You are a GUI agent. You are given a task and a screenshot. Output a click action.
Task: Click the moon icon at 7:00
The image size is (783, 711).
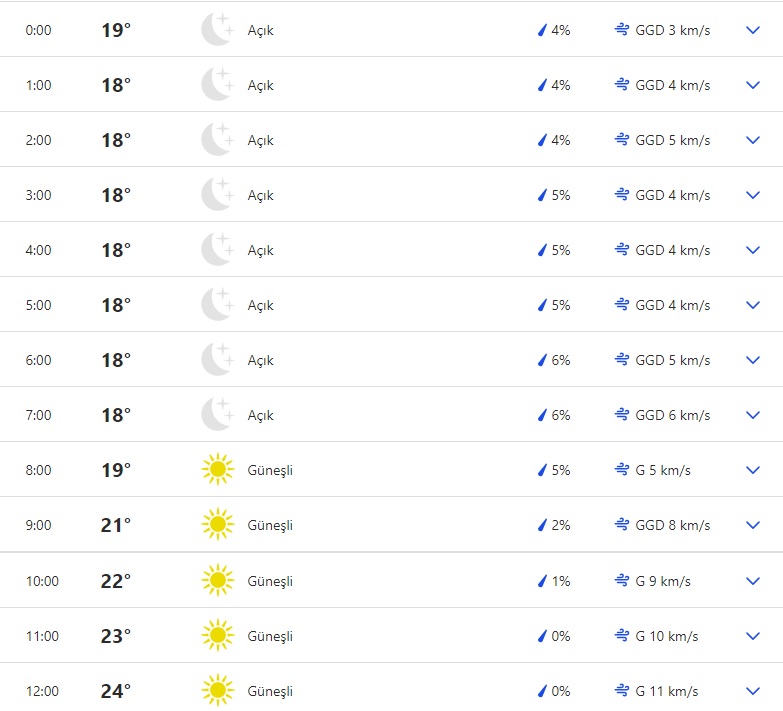click(x=217, y=415)
